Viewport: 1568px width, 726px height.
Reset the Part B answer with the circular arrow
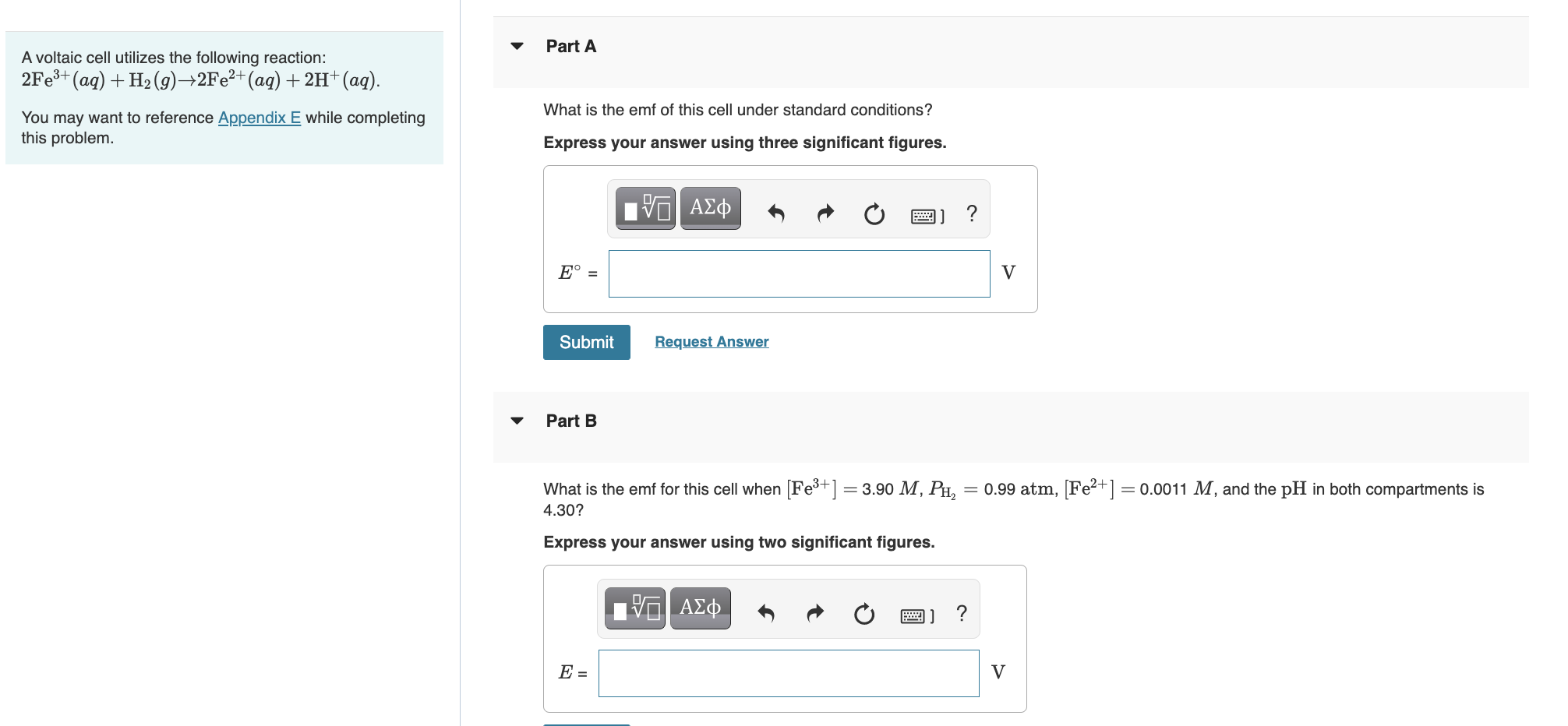click(x=864, y=614)
